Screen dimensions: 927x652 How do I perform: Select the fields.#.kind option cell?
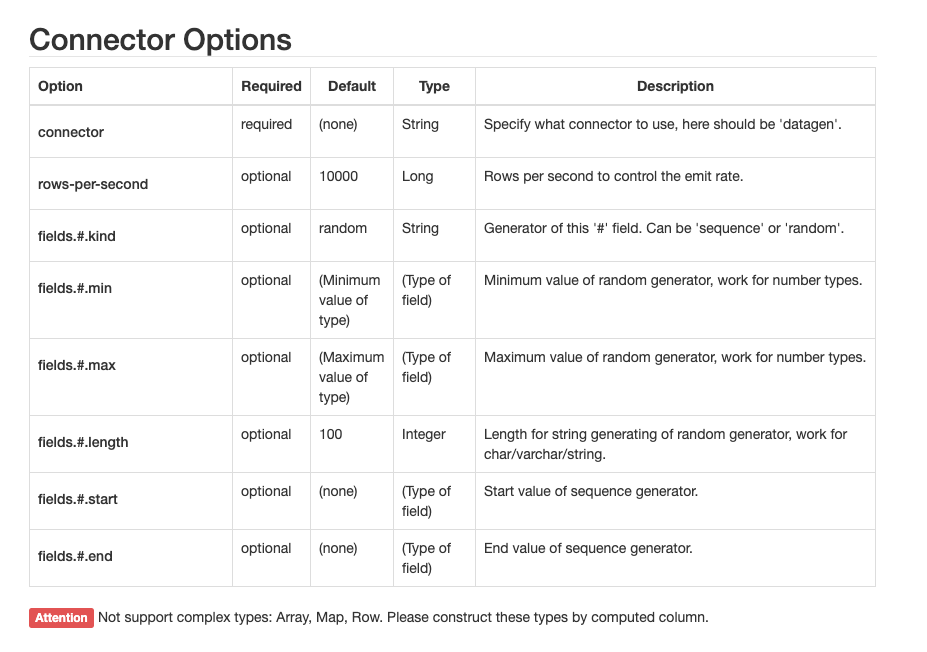click(83, 236)
